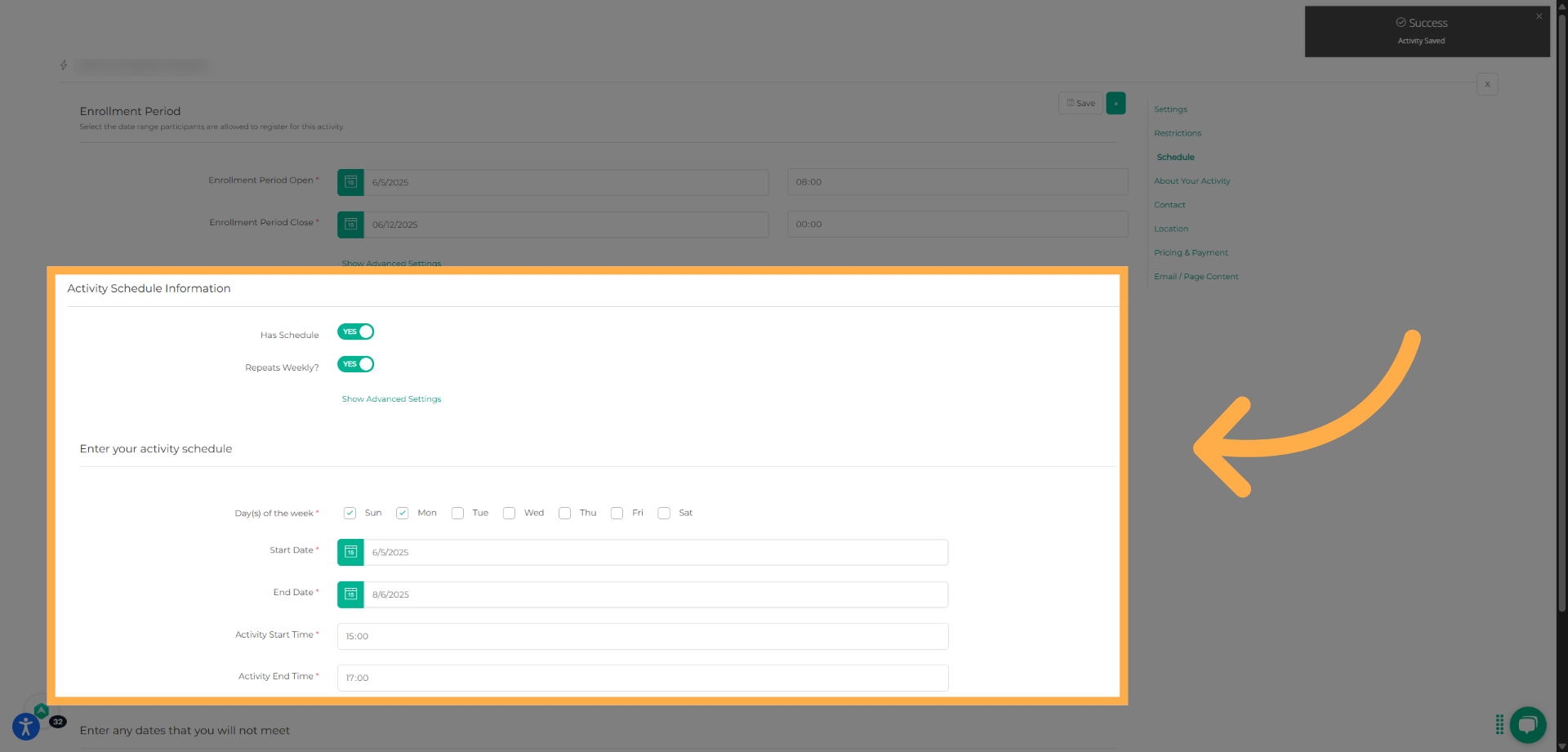Check the Wed day checkbox
1568x752 pixels.
point(509,513)
